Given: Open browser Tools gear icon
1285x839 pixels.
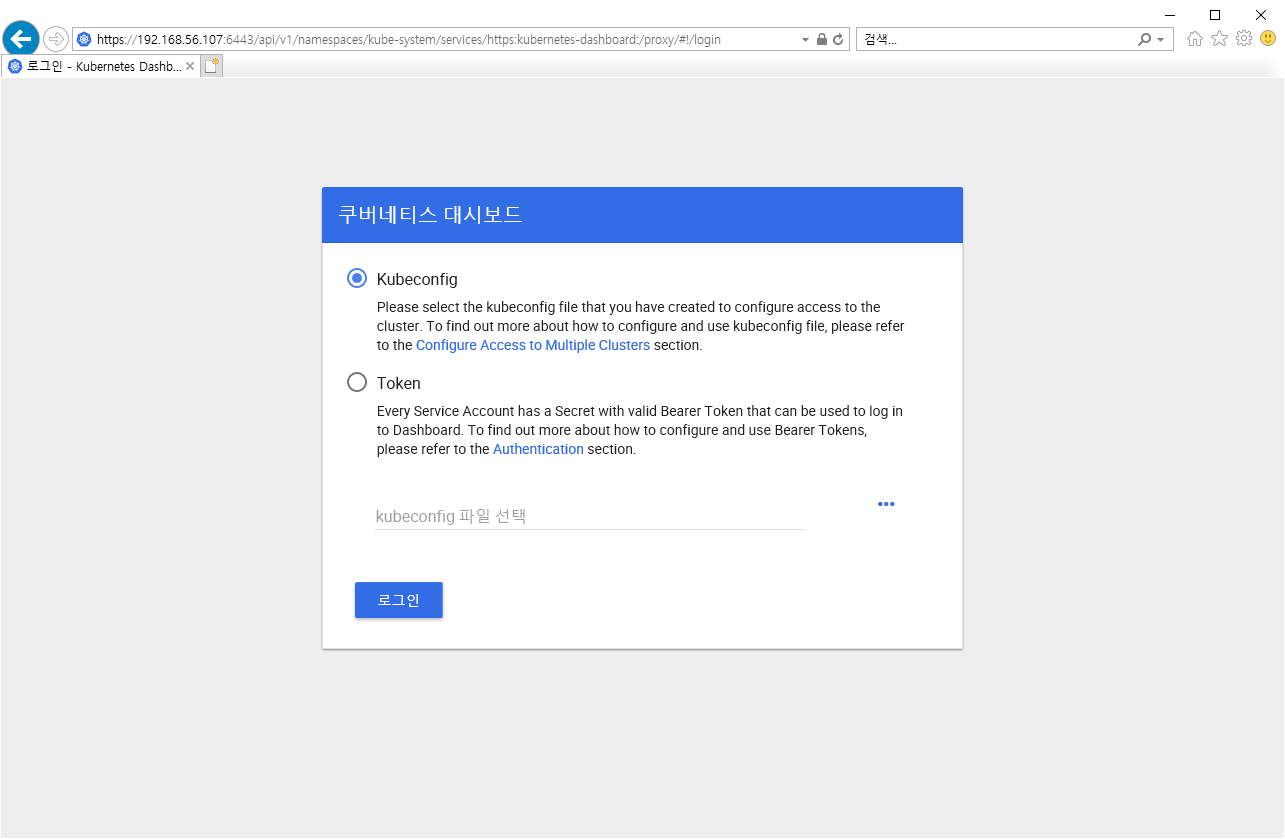Looking at the screenshot, I should [1244, 39].
